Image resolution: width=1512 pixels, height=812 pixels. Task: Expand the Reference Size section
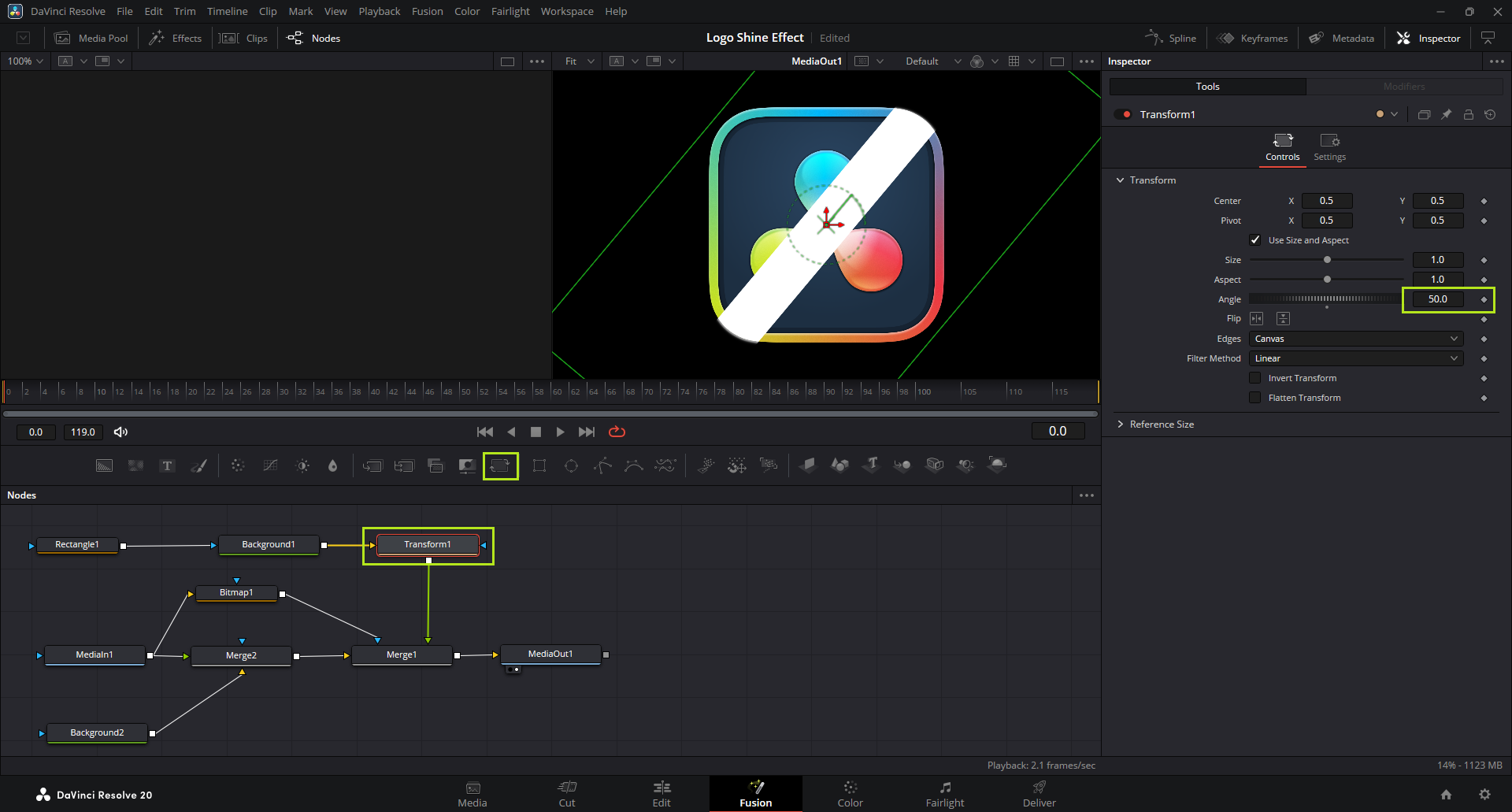(1161, 425)
